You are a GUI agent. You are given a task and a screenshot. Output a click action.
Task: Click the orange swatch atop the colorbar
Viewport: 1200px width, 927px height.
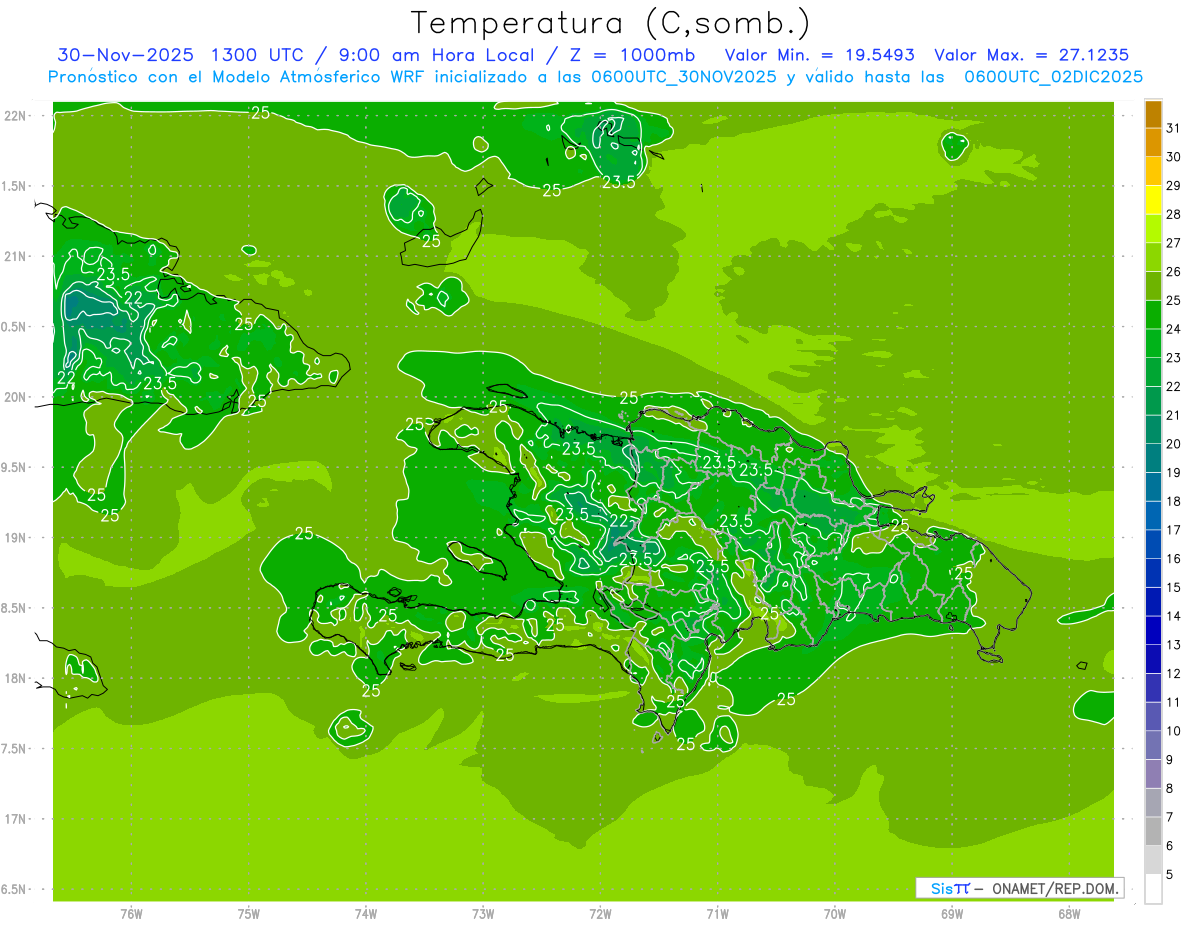pos(1153,115)
